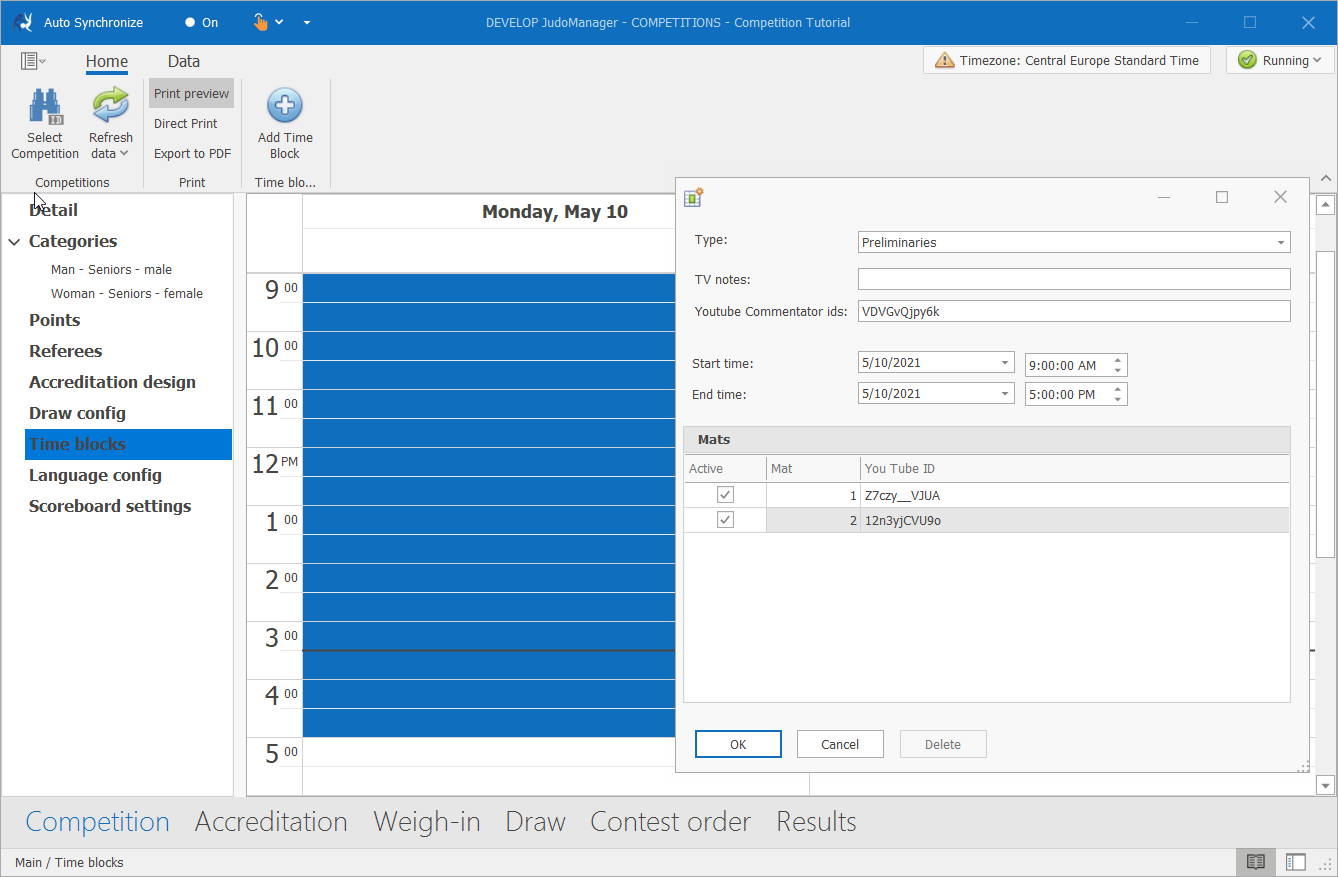Collapse the Categories tree node
The image size is (1338, 877).
point(15,241)
